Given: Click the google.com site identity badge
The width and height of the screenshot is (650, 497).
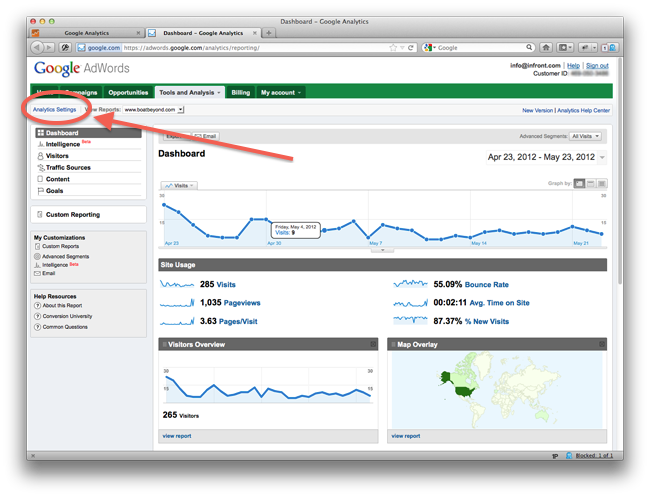Looking at the screenshot, I should (x=99, y=48).
